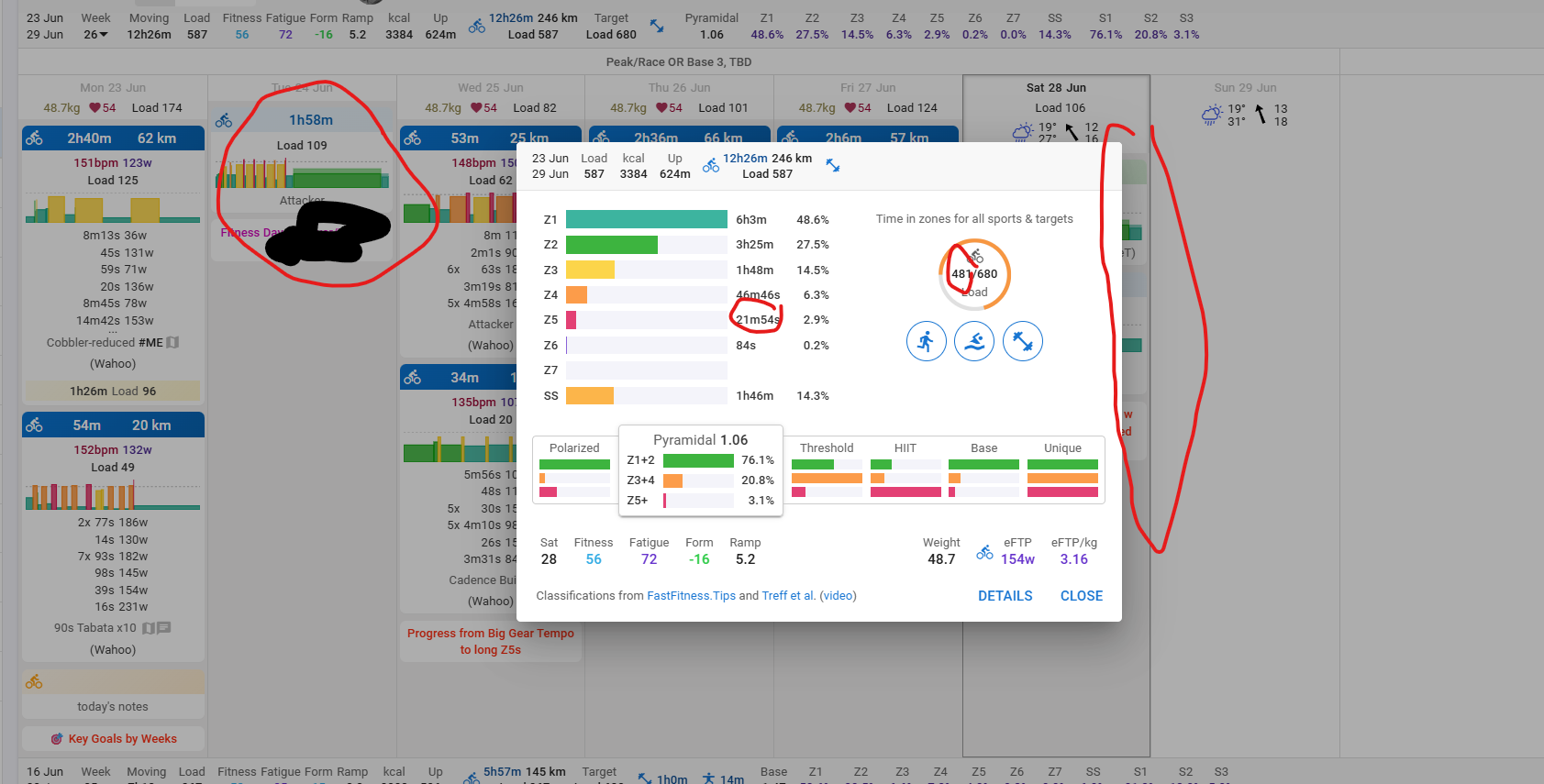The image size is (1544, 784).
Task: Select the weight training dumbbell icon button
Action: pyautogui.click(x=1023, y=342)
